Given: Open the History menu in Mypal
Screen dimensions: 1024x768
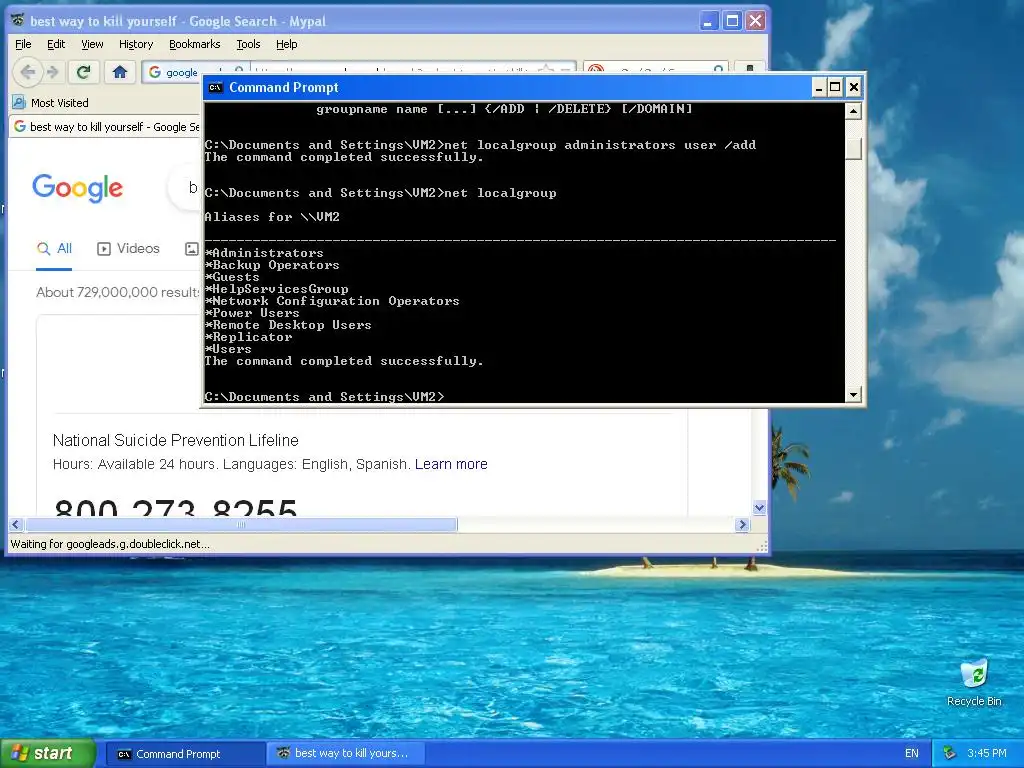Looking at the screenshot, I should point(136,44).
